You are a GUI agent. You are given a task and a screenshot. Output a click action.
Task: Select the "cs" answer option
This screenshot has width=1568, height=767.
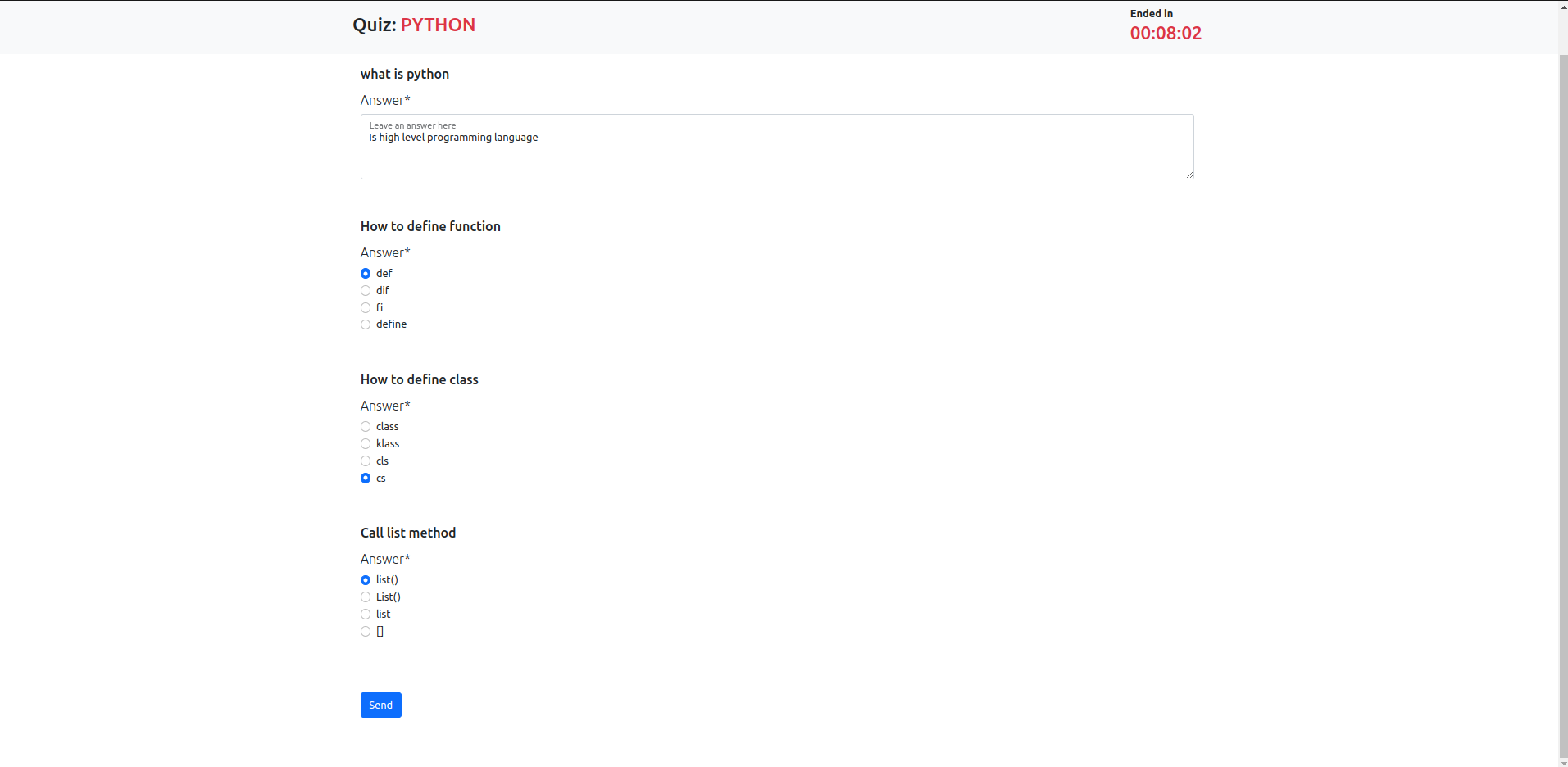(366, 478)
